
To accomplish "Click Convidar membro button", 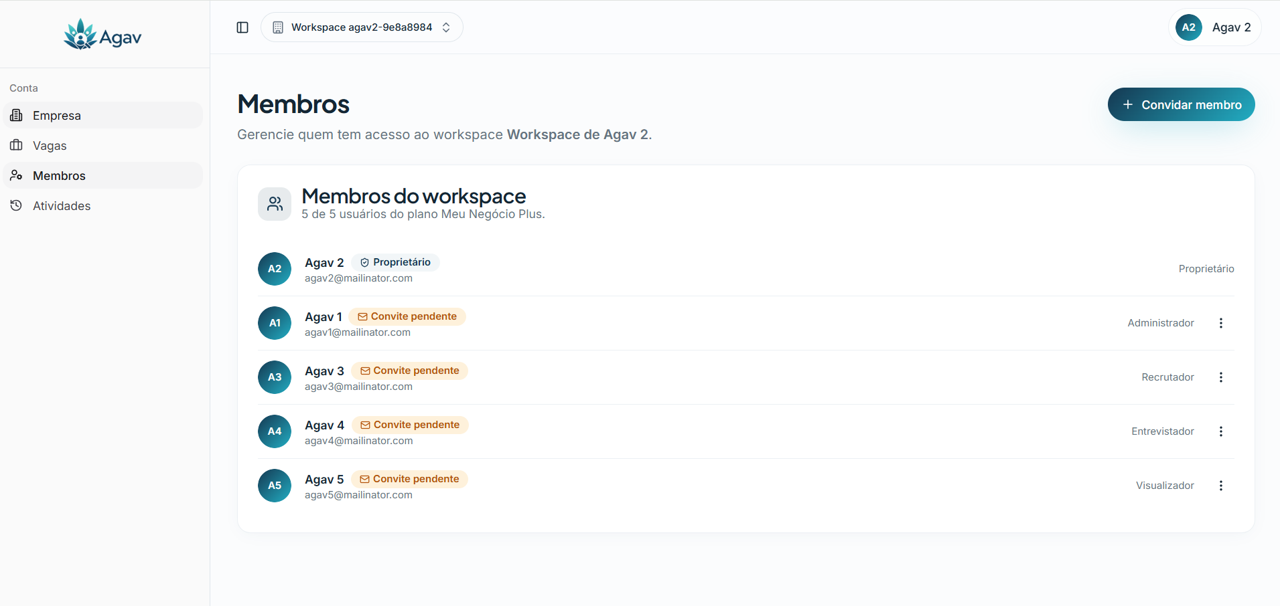I will point(1181,104).
